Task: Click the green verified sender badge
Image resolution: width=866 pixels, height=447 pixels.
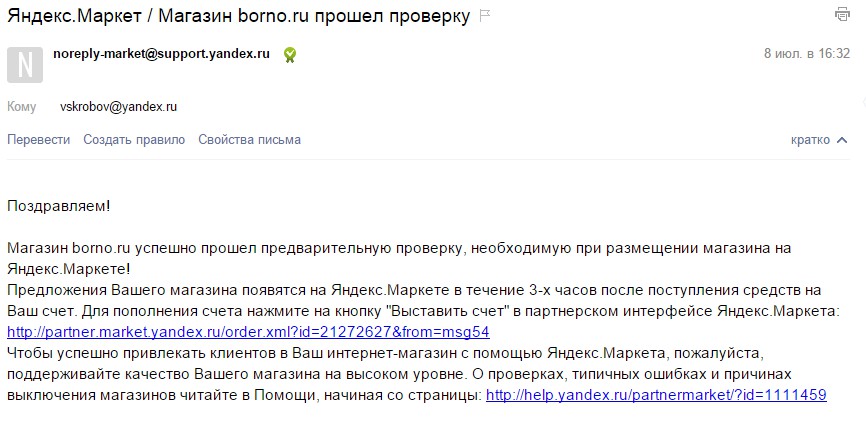Action: coord(289,54)
